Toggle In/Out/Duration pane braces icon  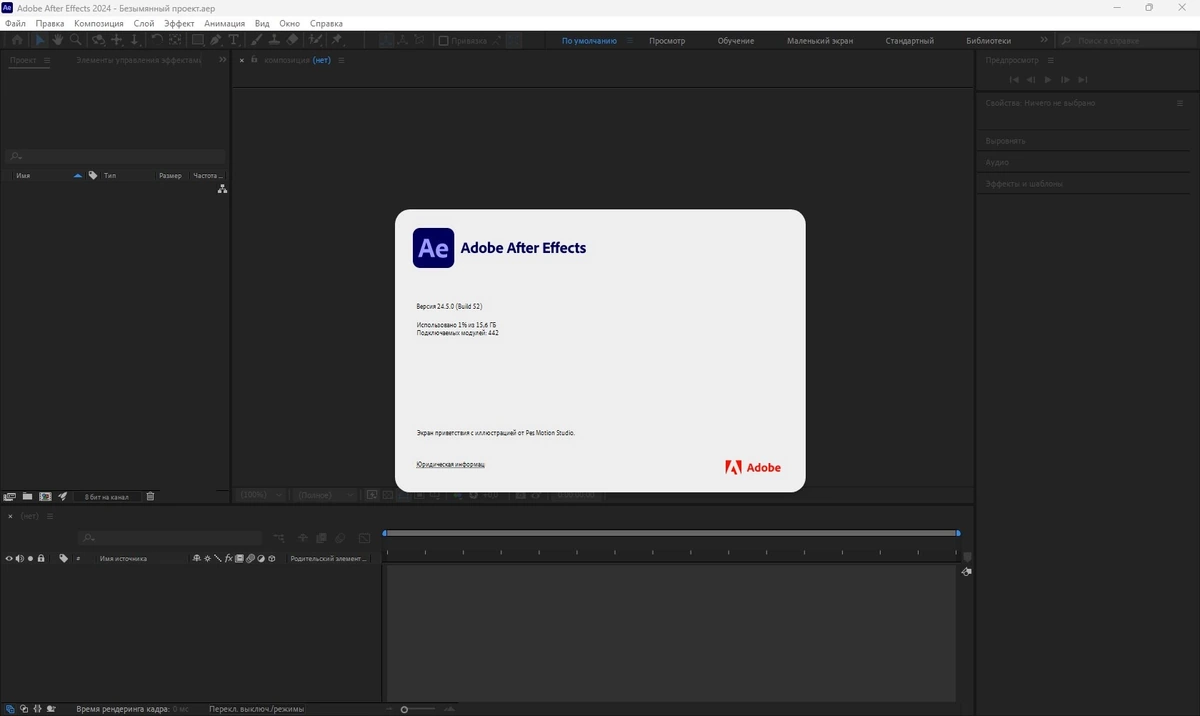[37, 708]
